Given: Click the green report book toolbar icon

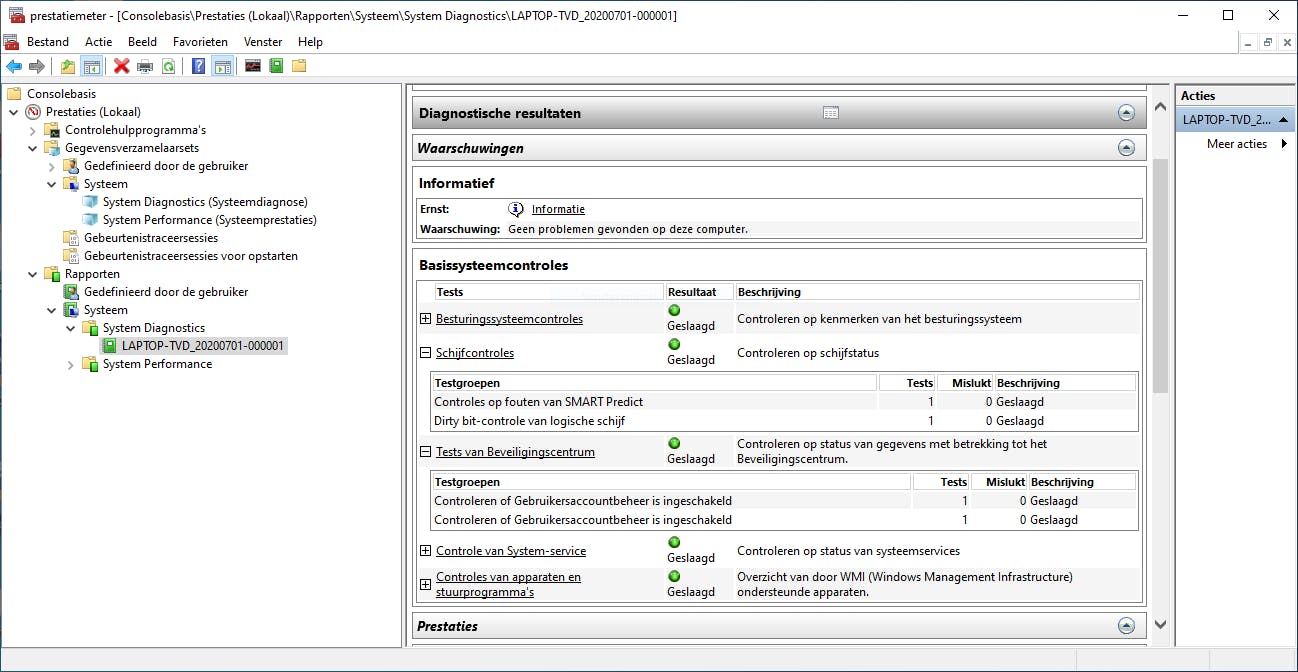Looking at the screenshot, I should point(276,66).
